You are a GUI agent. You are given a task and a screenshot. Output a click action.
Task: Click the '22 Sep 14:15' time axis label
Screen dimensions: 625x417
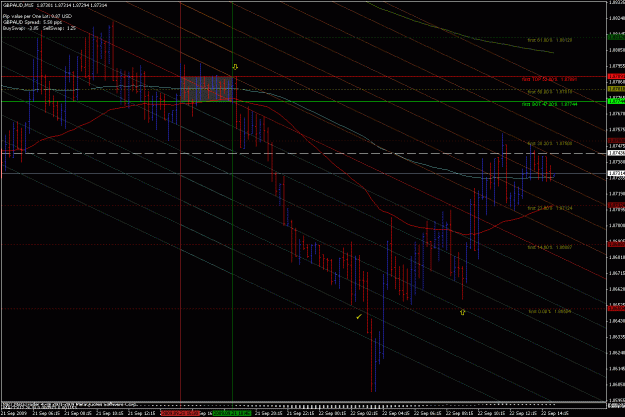pyautogui.click(x=556, y=413)
